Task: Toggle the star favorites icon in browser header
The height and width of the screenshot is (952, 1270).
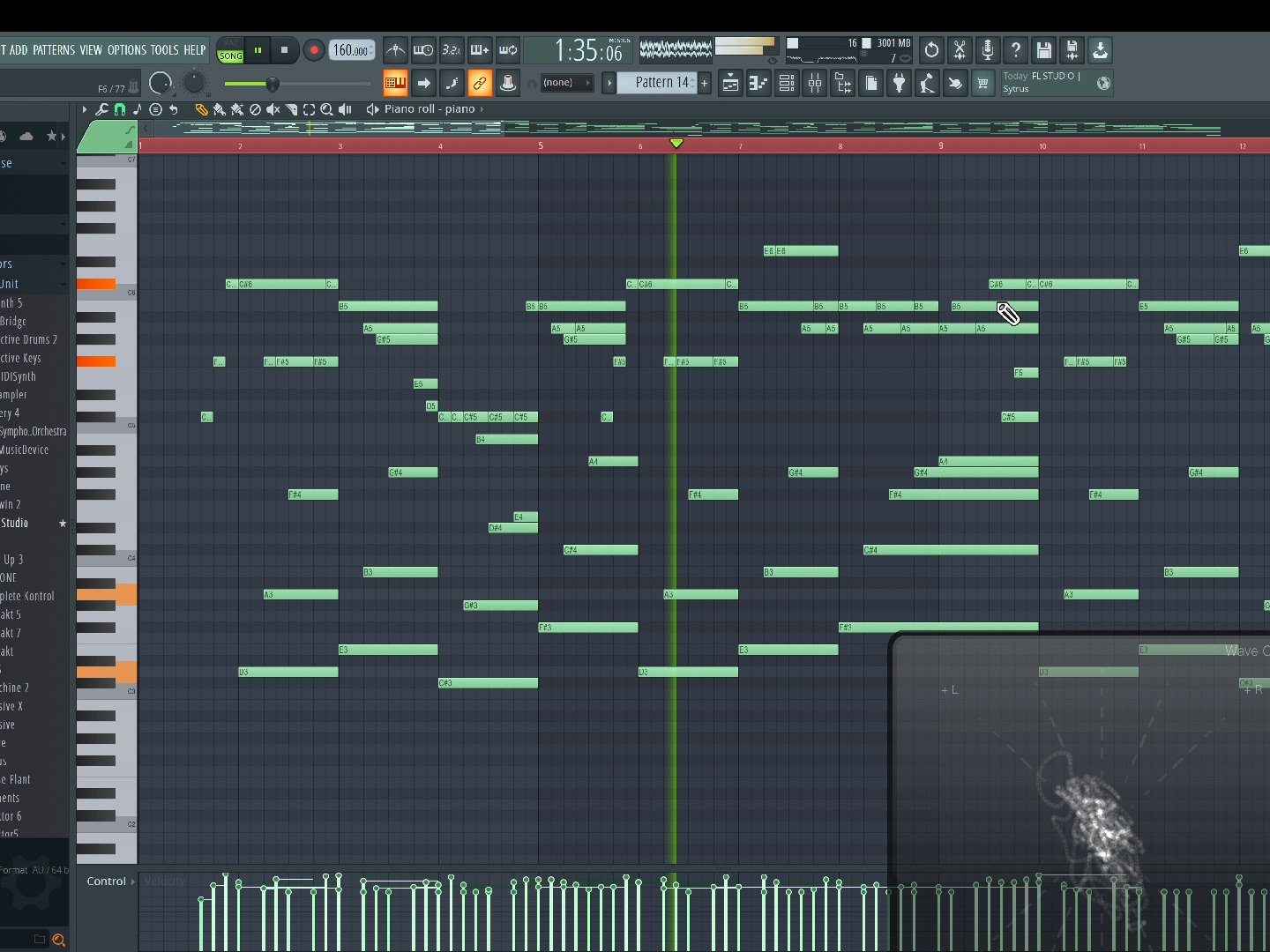Action: point(52,136)
